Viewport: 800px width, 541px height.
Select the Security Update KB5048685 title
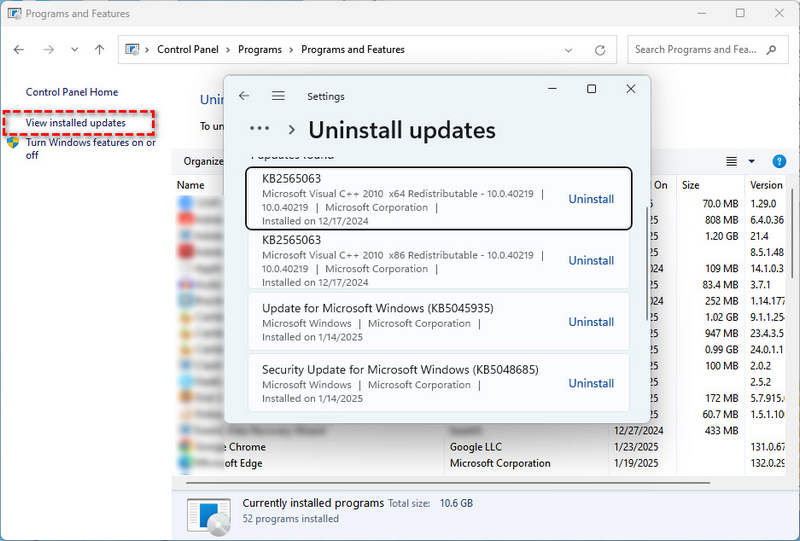(x=400, y=370)
